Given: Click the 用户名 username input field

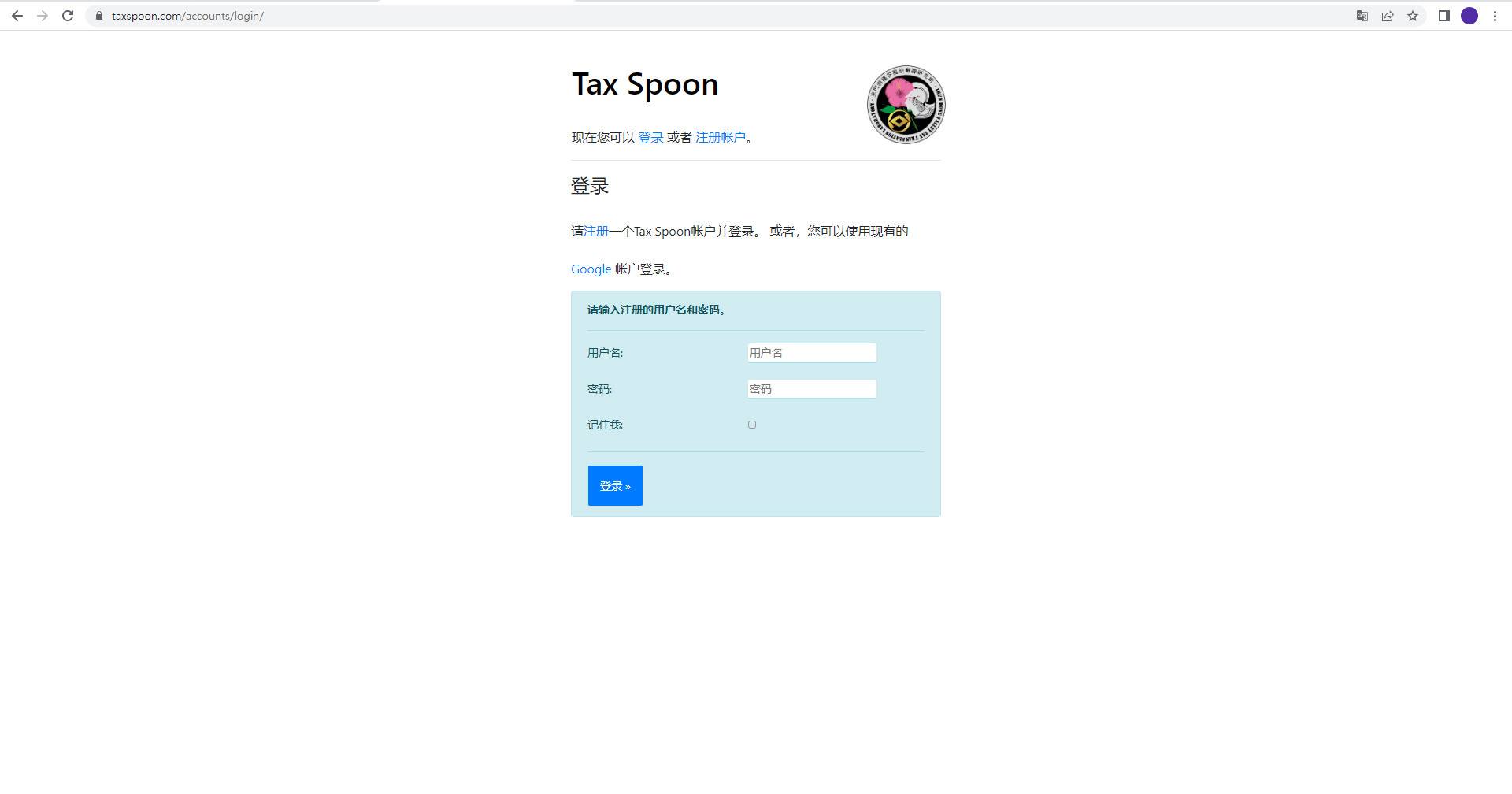Looking at the screenshot, I should click(x=812, y=353).
